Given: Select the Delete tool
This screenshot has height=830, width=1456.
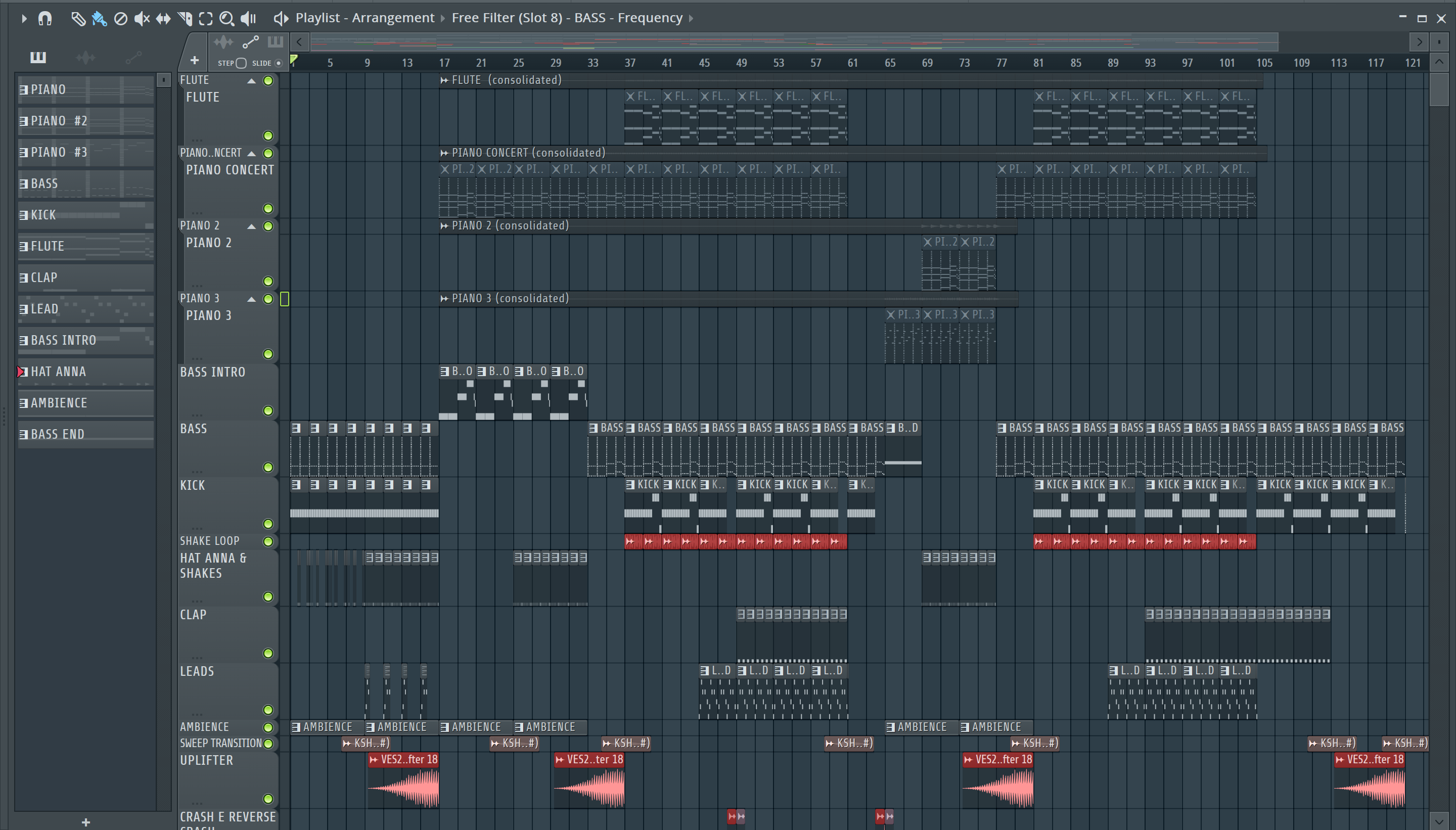Looking at the screenshot, I should click(x=120, y=18).
